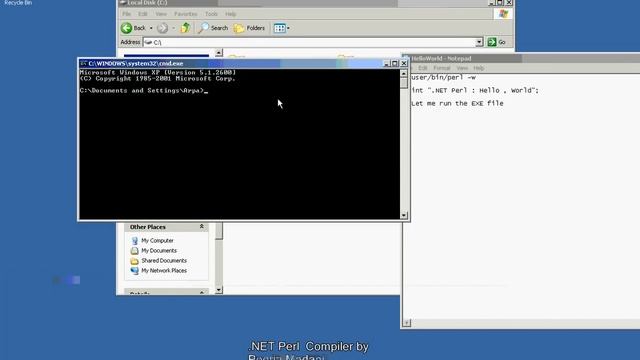Image resolution: width=640 pixels, height=360 pixels.
Task: Open Search pane in Explorer
Action: pos(213,28)
